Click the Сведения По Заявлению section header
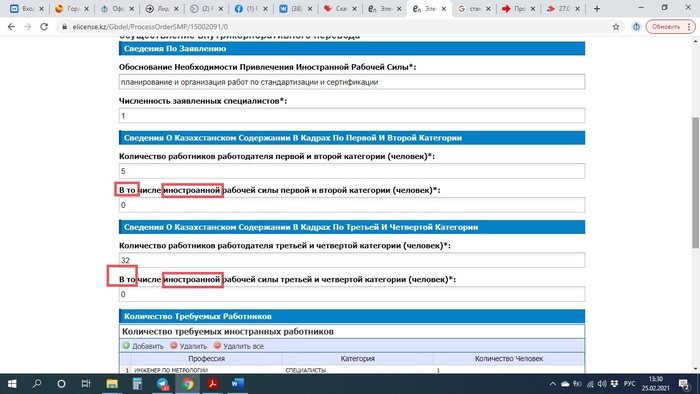Screen dimensions: 700x394 coord(352,49)
